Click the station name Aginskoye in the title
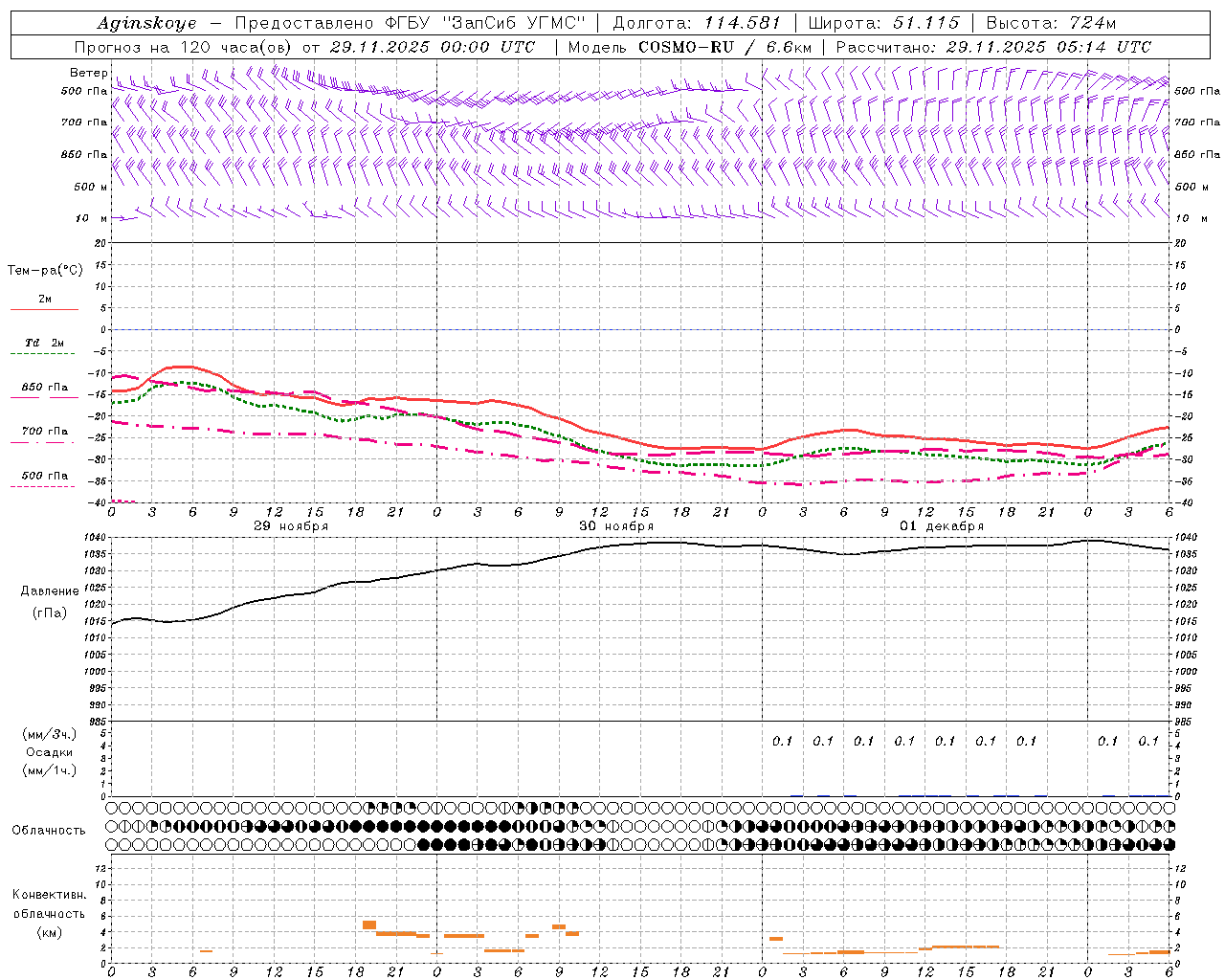 coord(146,23)
